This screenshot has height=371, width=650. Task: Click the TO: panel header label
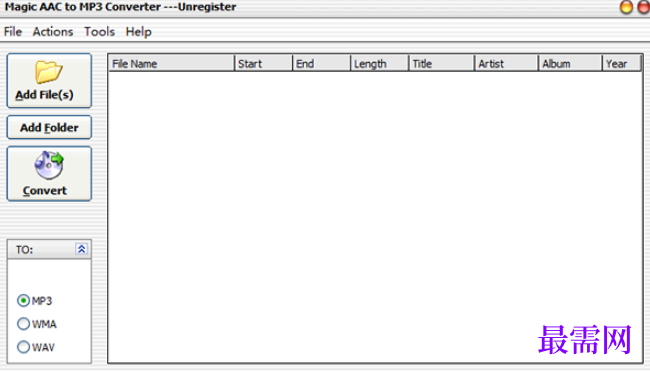[x=24, y=250]
